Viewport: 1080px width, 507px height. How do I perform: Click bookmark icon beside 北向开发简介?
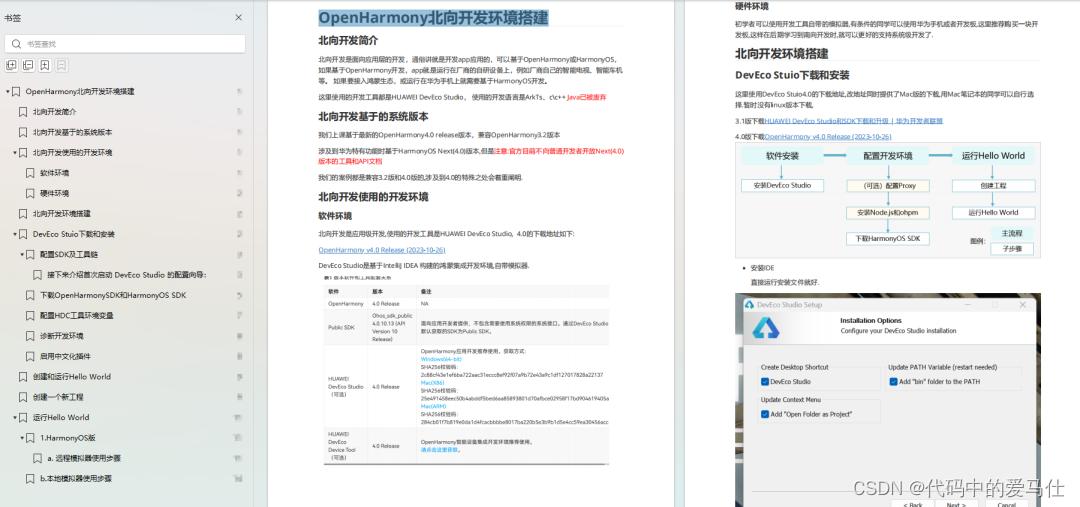coord(23,112)
